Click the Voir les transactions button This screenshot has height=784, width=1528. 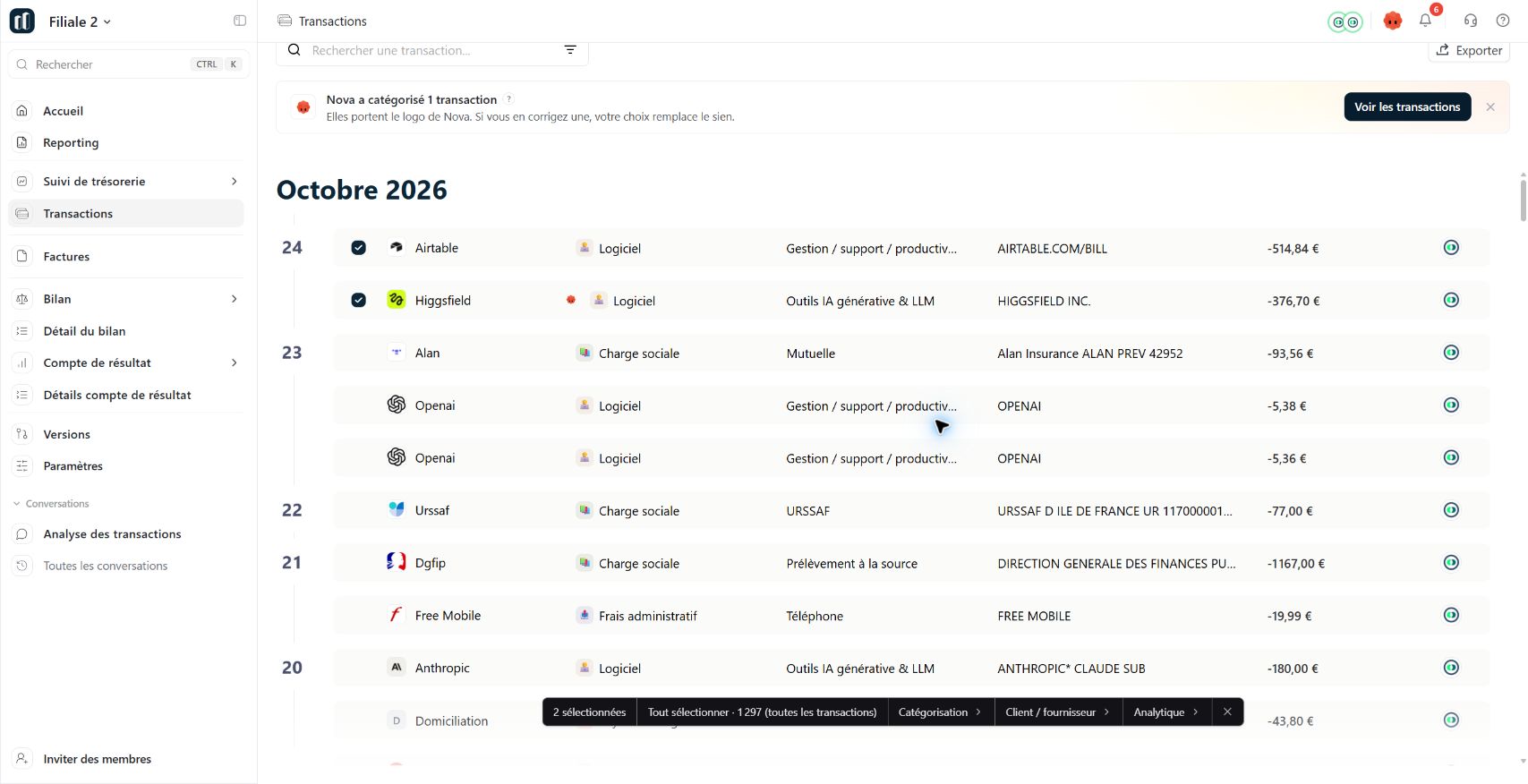click(x=1407, y=107)
